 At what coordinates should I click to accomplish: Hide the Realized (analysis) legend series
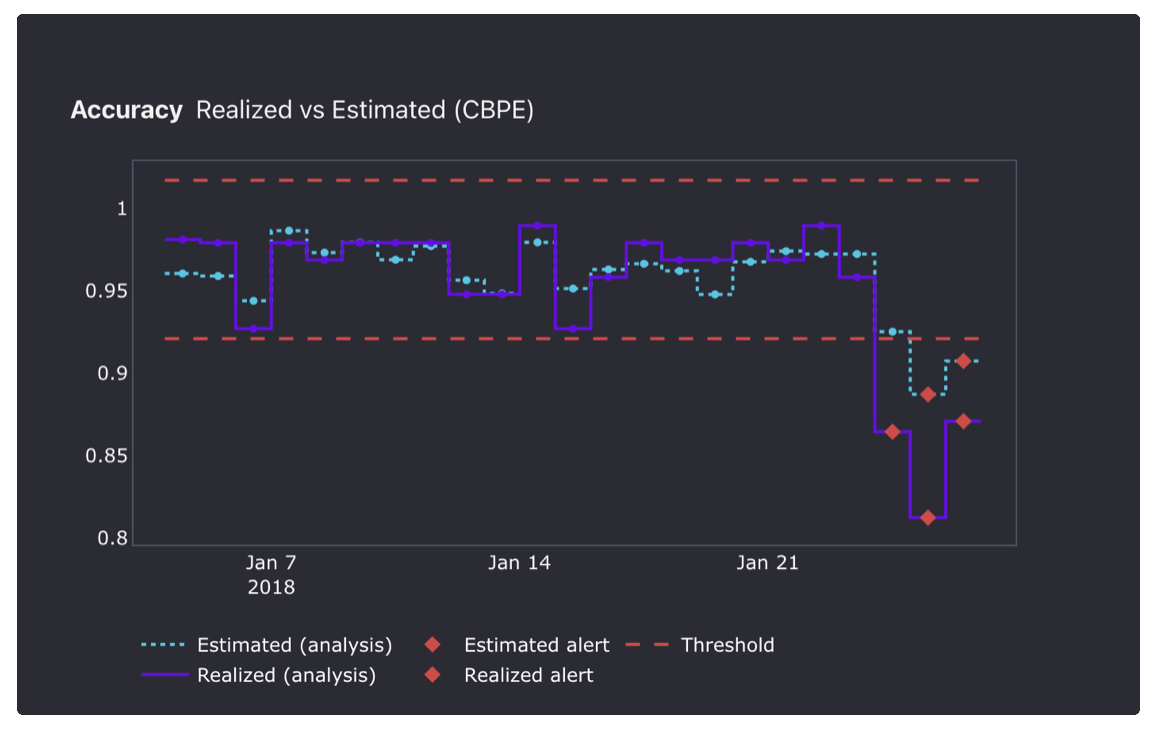pos(286,675)
